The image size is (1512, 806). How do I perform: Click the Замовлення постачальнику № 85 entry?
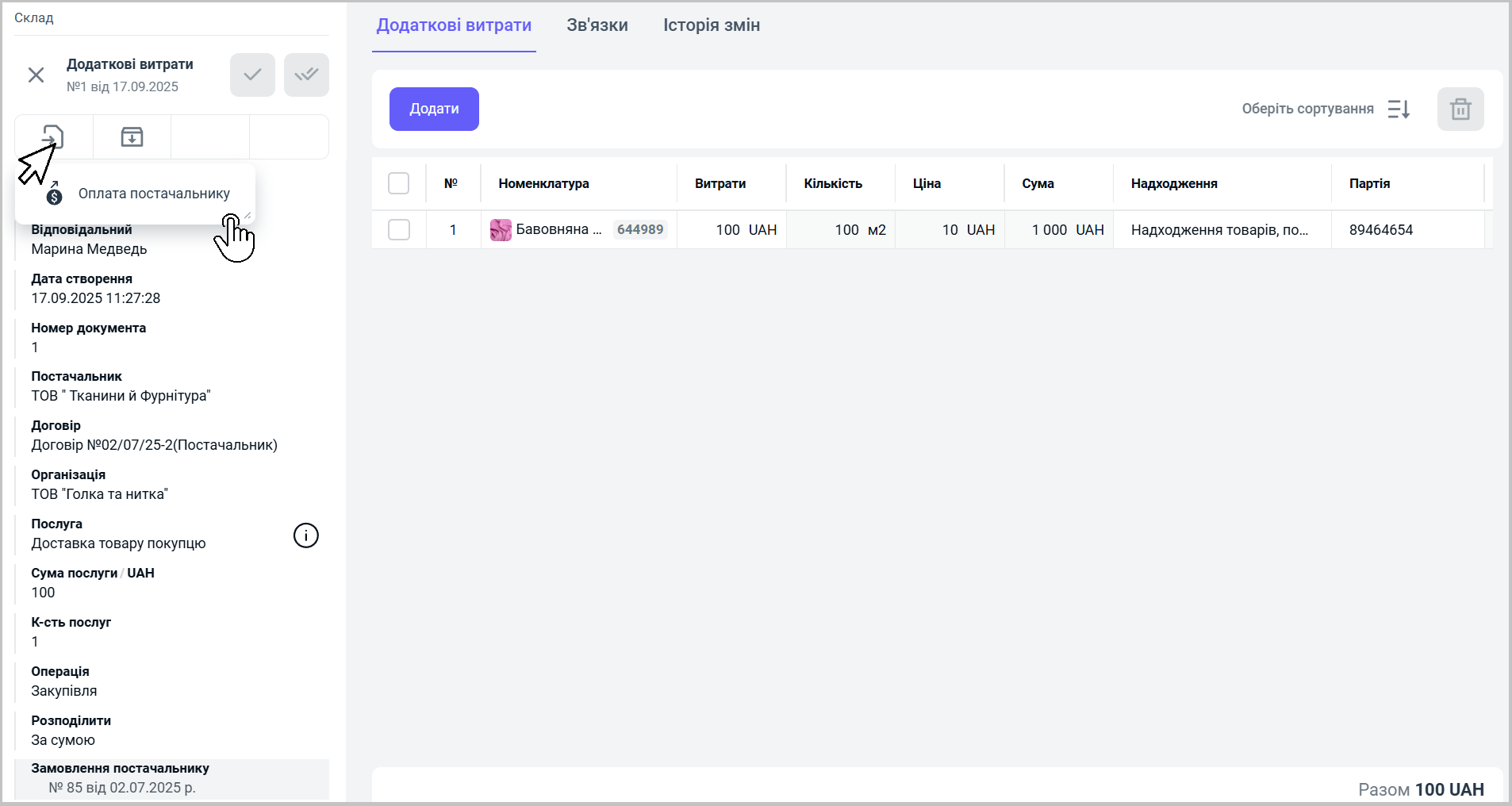coord(122,787)
